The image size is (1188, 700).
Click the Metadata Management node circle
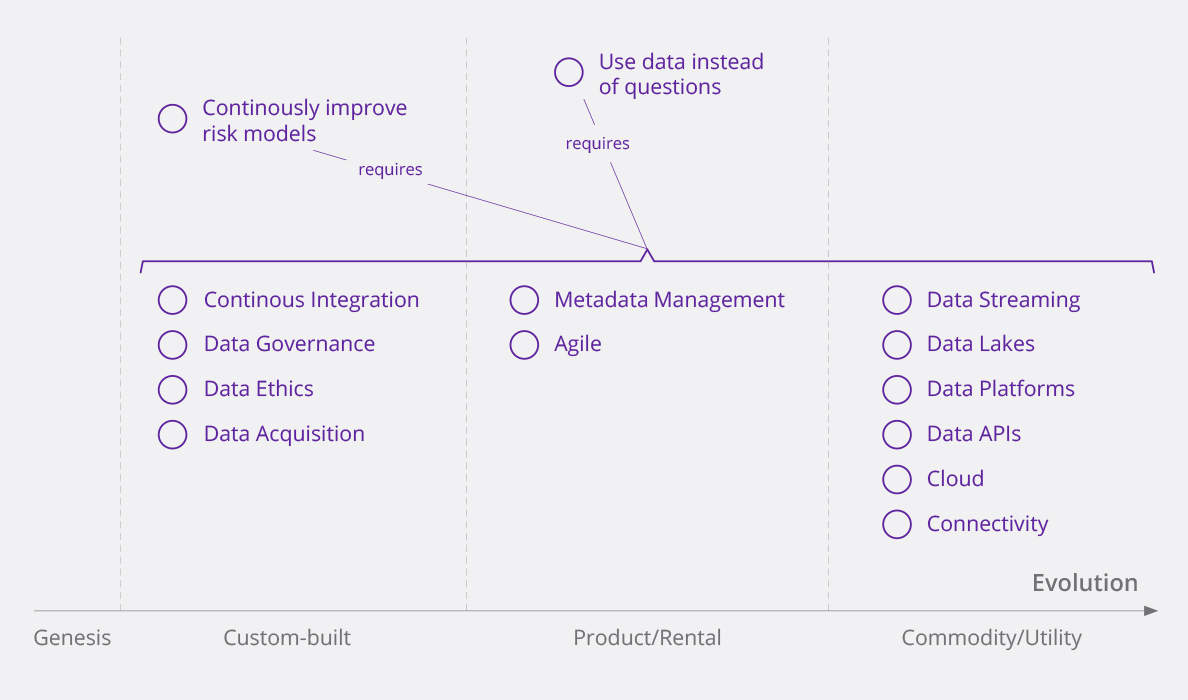click(524, 300)
